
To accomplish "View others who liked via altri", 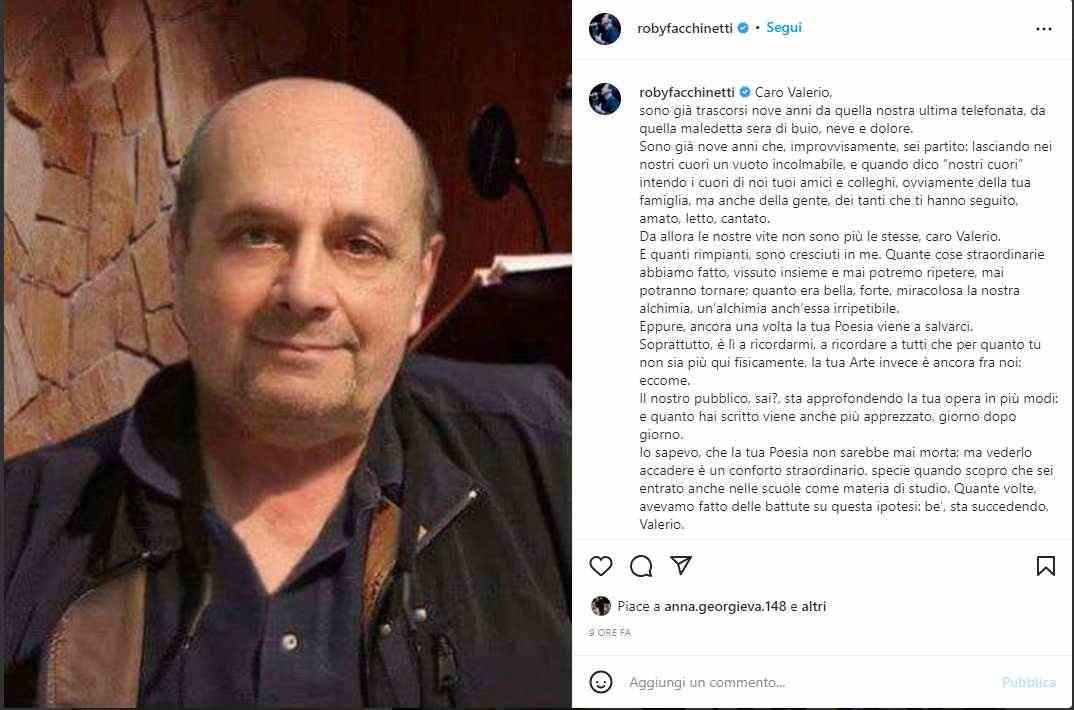I will point(814,606).
